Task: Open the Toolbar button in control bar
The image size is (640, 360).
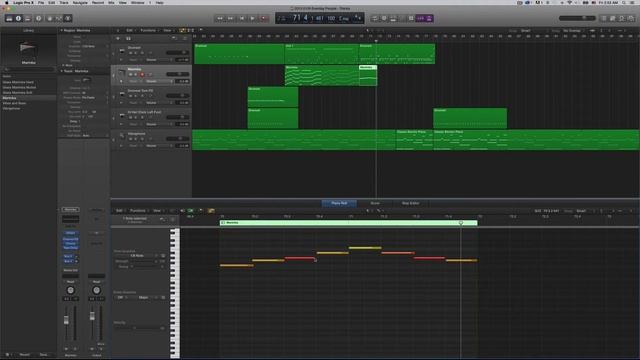Action: click(x=28, y=18)
